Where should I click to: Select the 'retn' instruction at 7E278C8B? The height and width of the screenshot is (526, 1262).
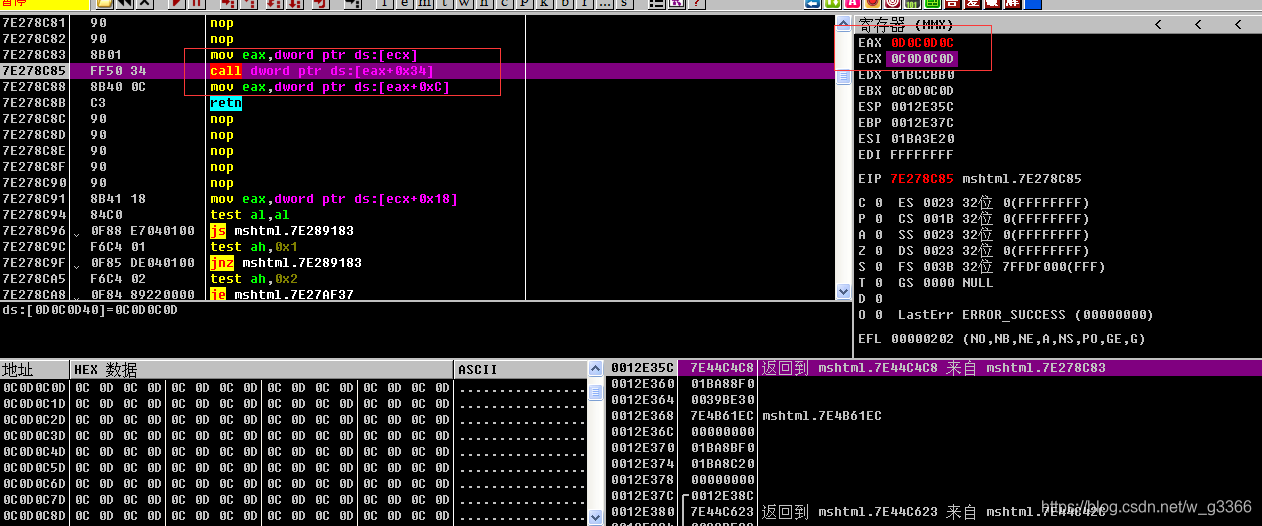click(225, 103)
